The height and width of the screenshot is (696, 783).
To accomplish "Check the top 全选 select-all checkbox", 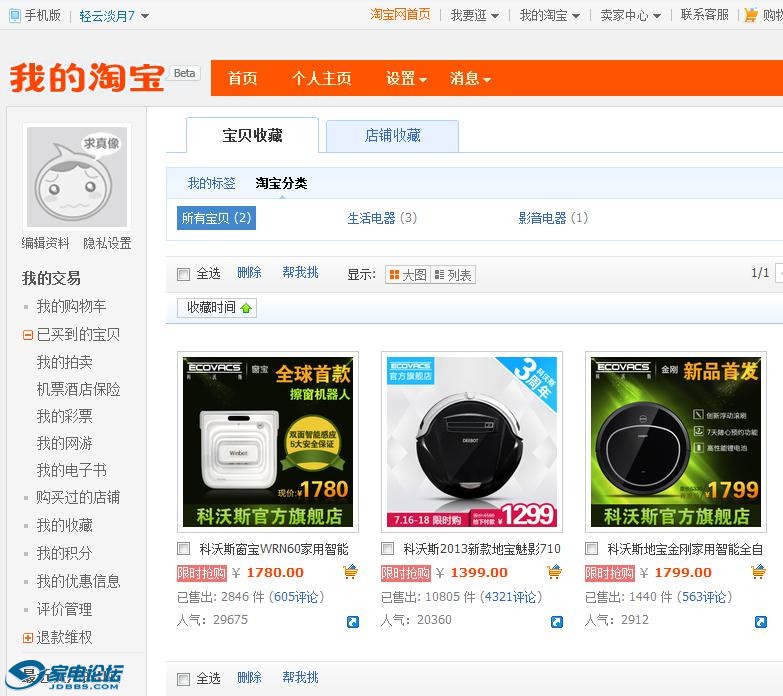I will tap(183, 274).
